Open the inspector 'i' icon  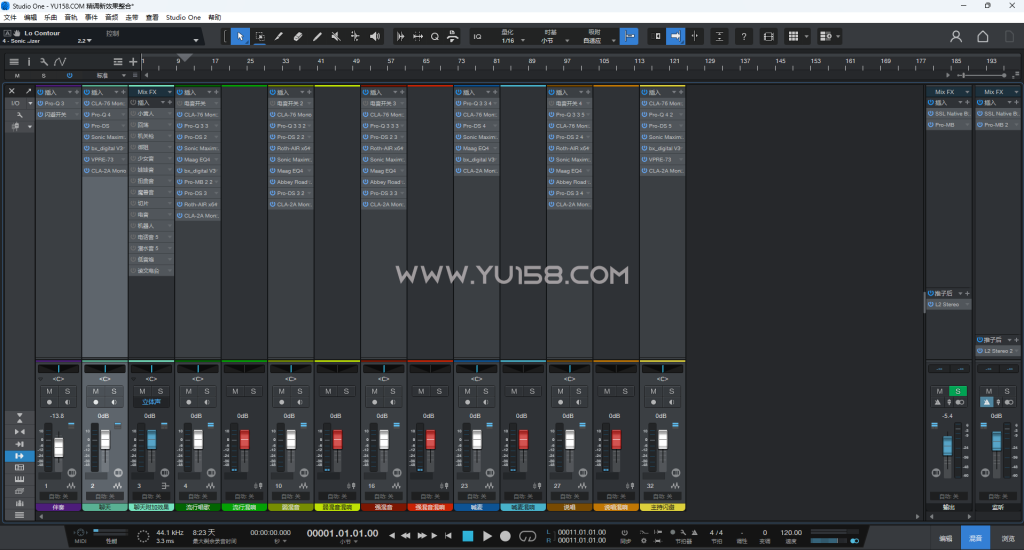29,61
